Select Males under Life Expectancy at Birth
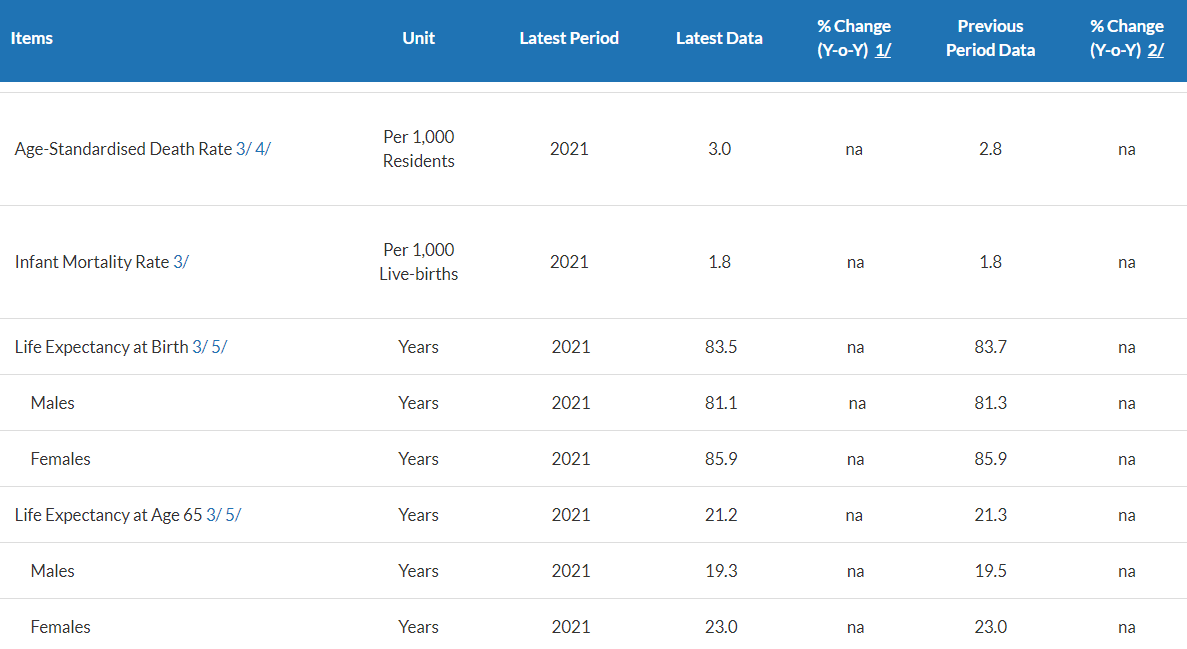 (x=52, y=403)
